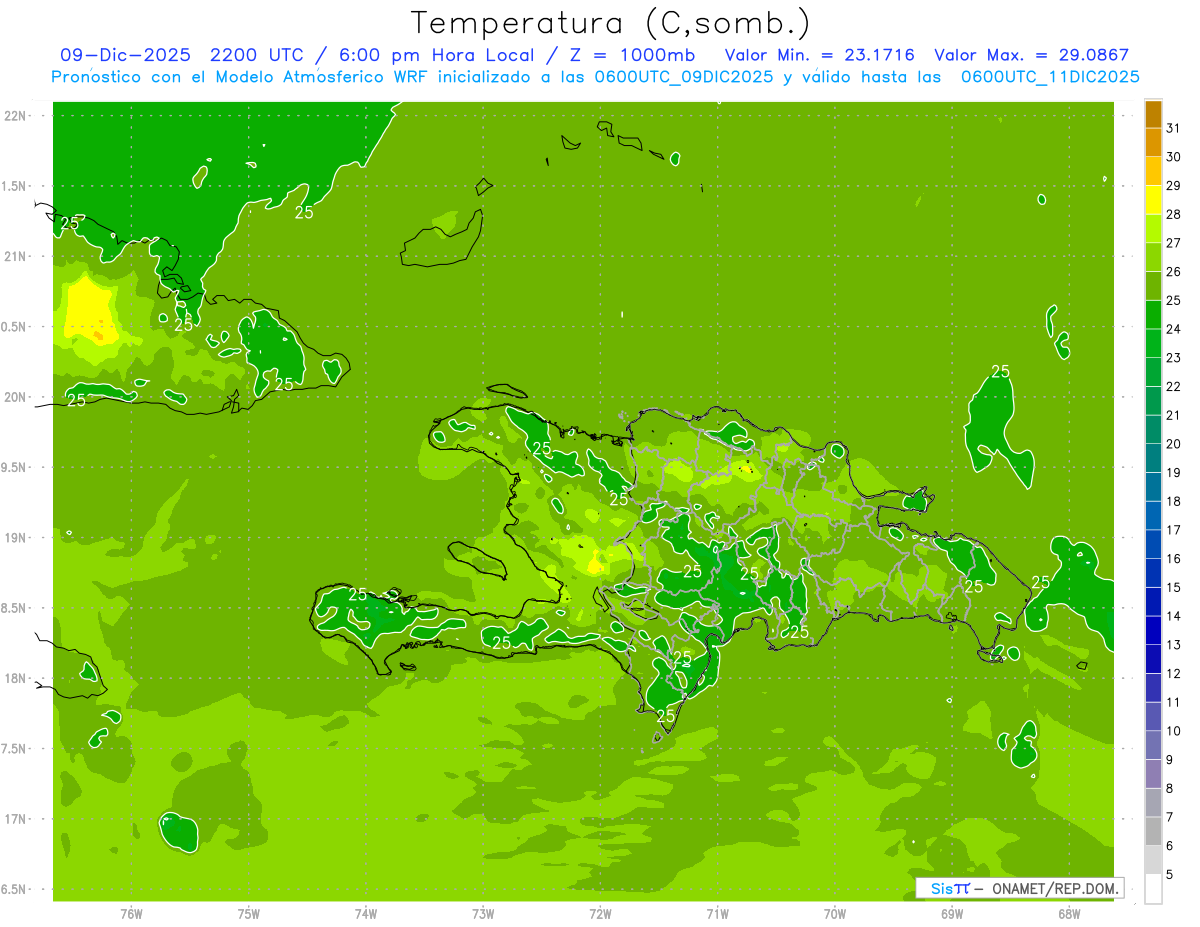1200x927 pixels.
Task: Click the '18N' latitude label
Action: click(16, 678)
